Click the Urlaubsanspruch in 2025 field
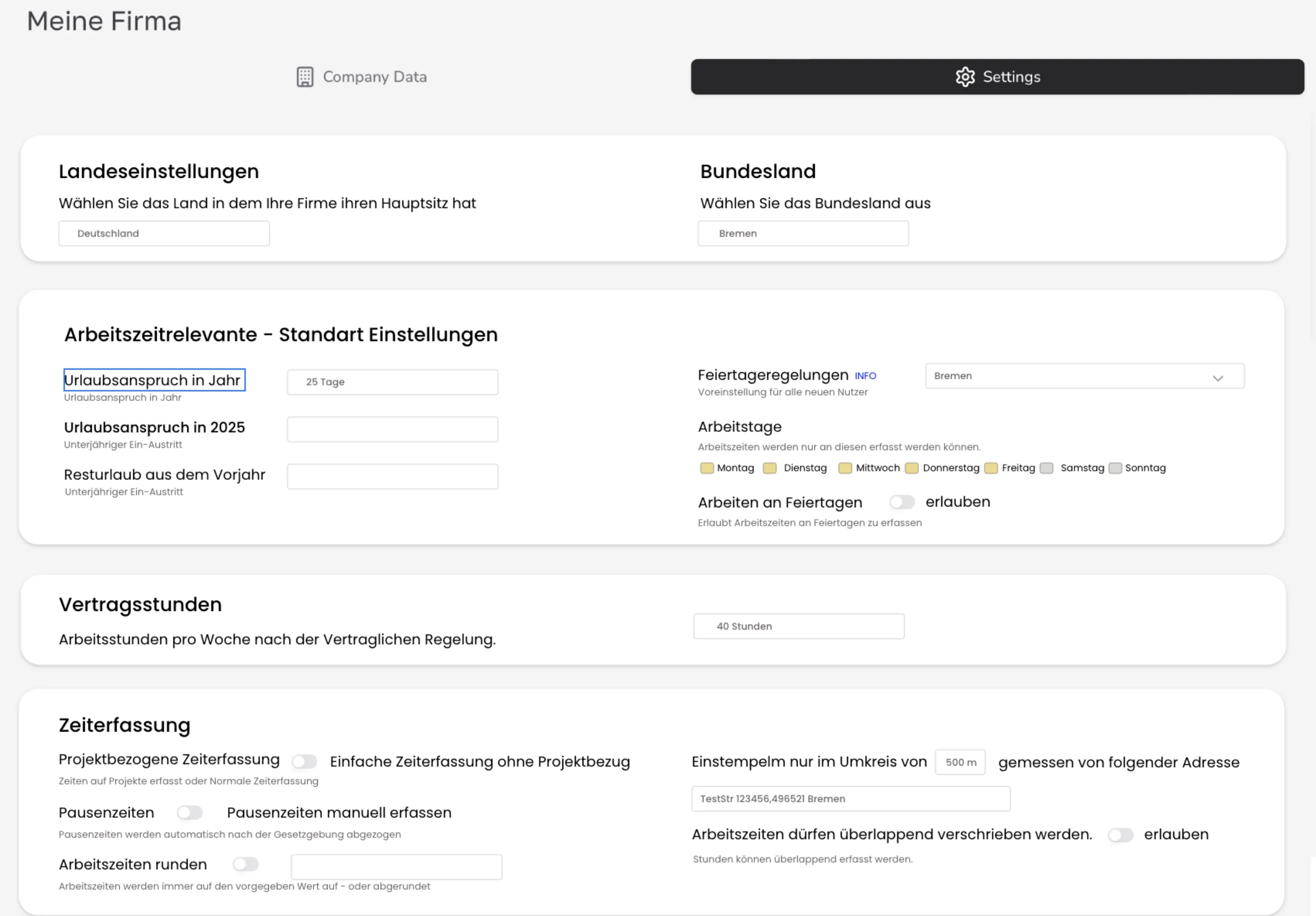 [x=392, y=429]
